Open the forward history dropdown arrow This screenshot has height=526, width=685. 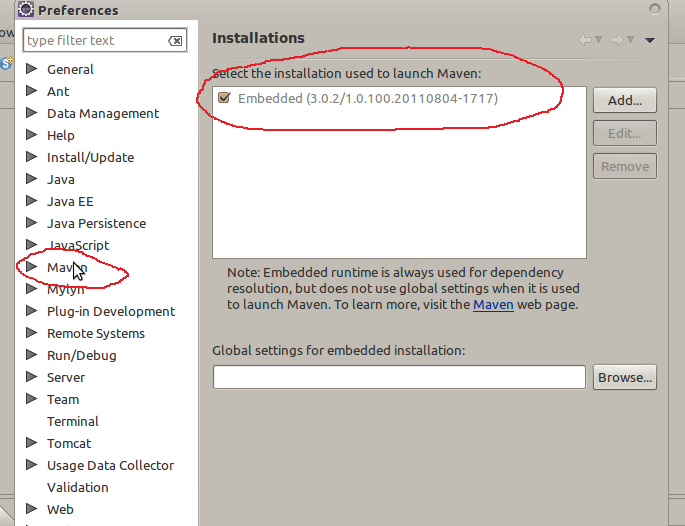tap(630, 40)
